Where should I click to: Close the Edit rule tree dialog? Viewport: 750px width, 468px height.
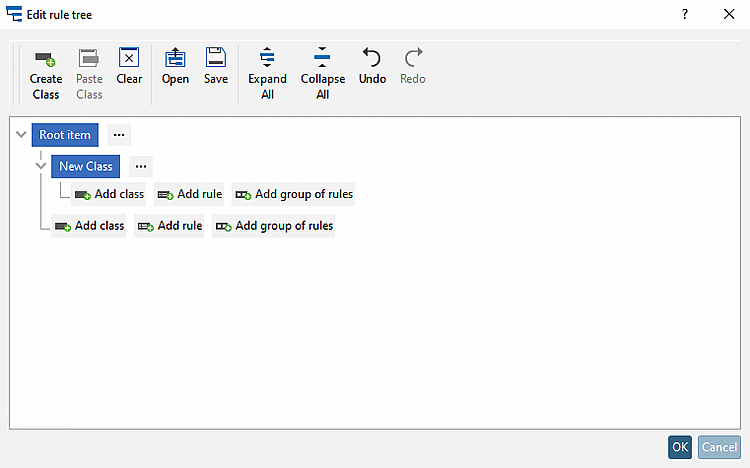pyautogui.click(x=728, y=14)
